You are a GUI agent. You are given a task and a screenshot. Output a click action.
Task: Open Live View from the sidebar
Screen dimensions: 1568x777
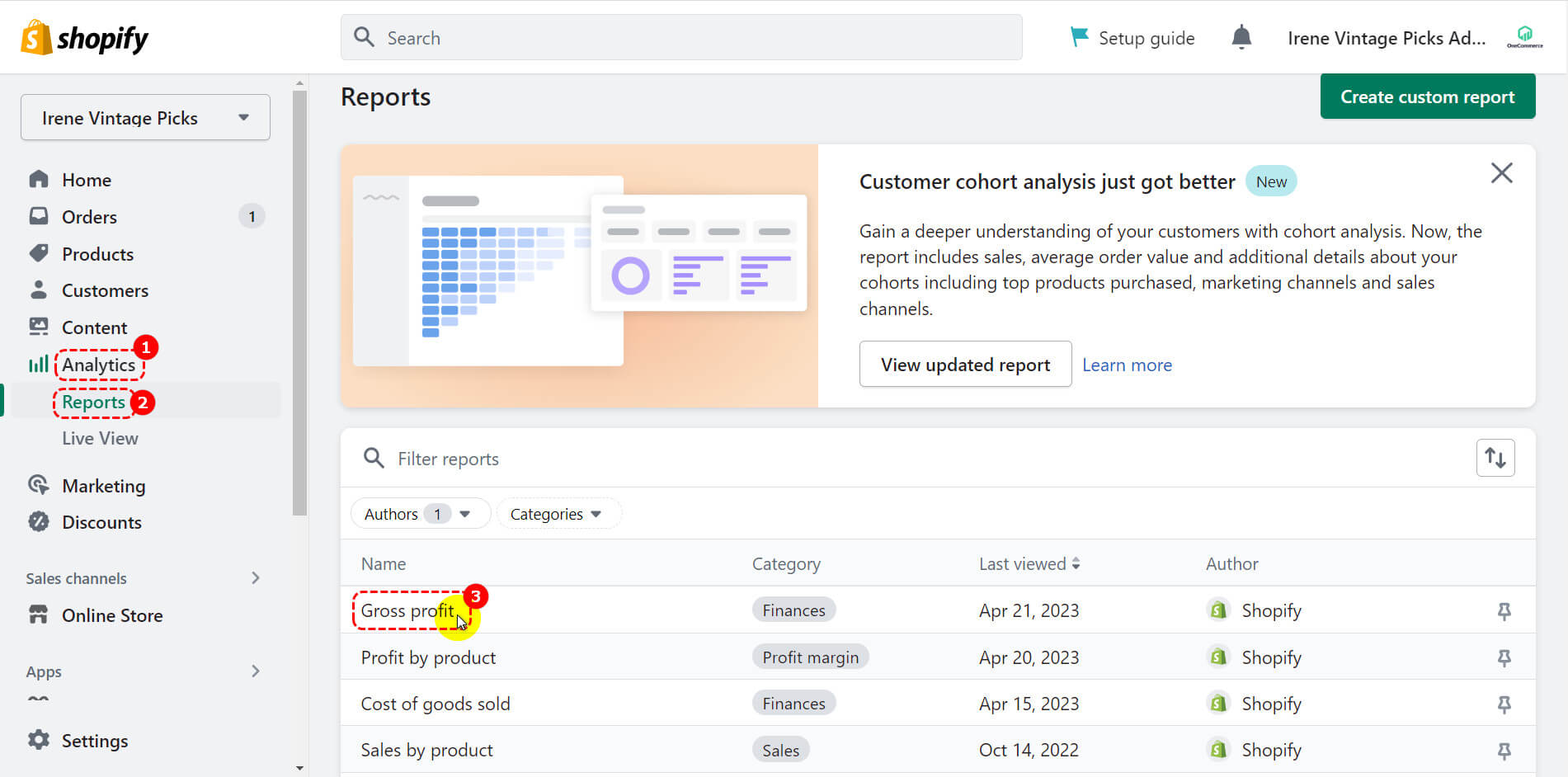(x=100, y=438)
